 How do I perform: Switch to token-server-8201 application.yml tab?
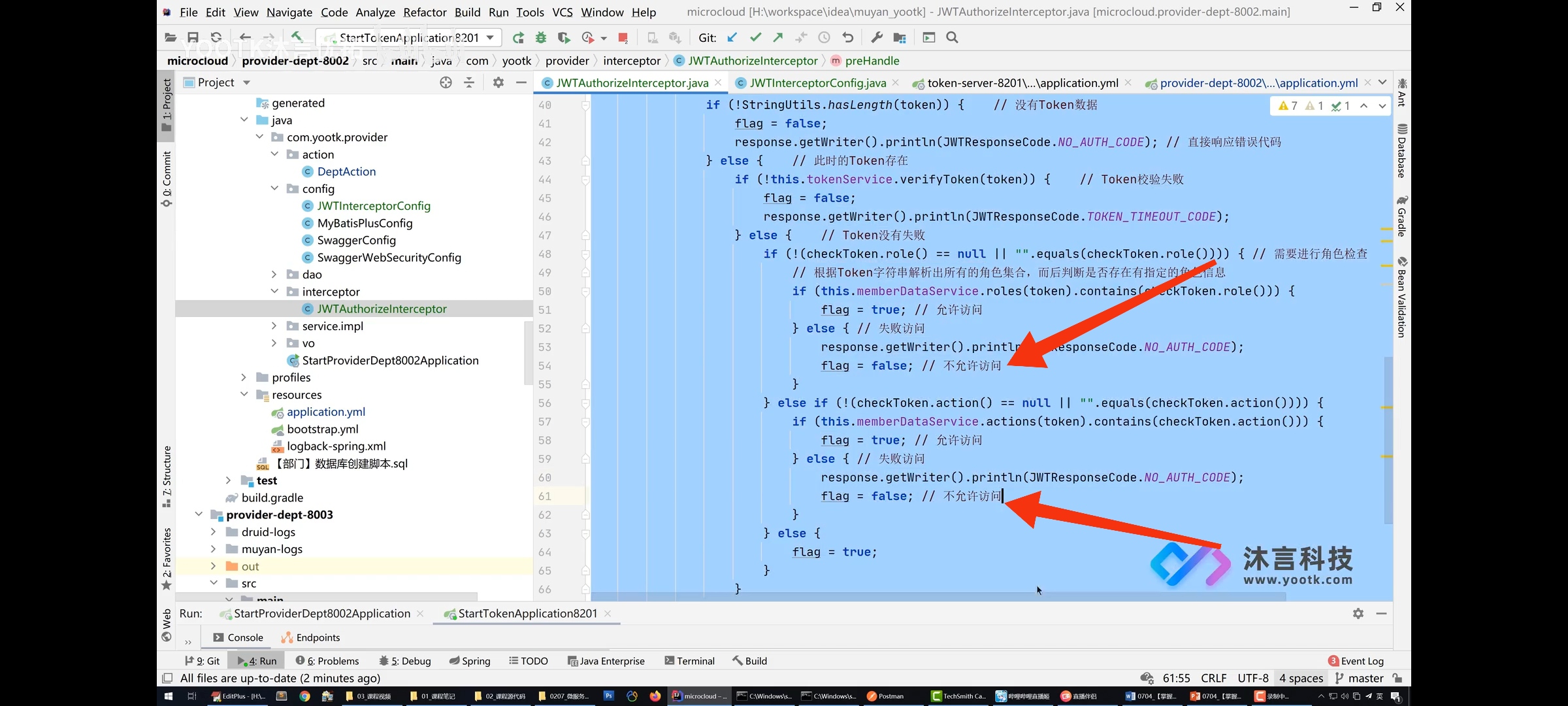click(x=1022, y=82)
